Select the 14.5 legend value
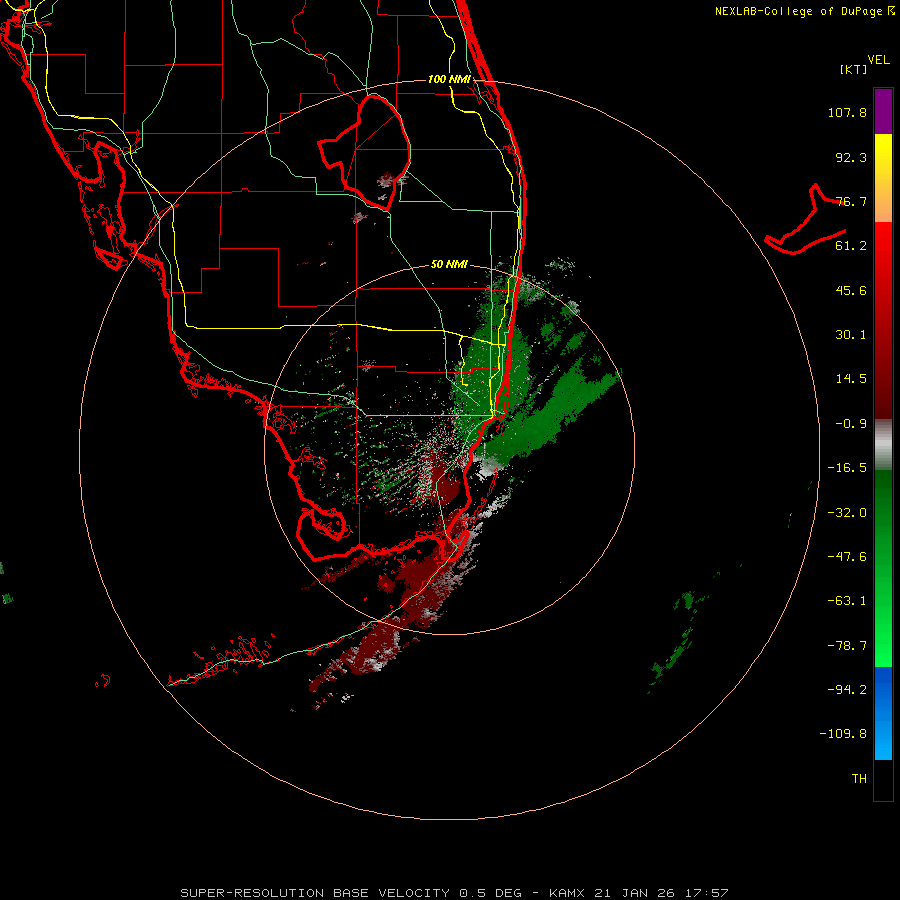The image size is (900, 900). tap(851, 379)
